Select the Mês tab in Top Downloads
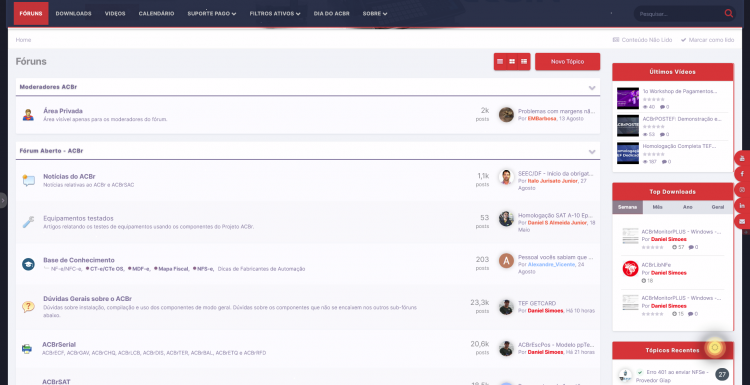 658,208
